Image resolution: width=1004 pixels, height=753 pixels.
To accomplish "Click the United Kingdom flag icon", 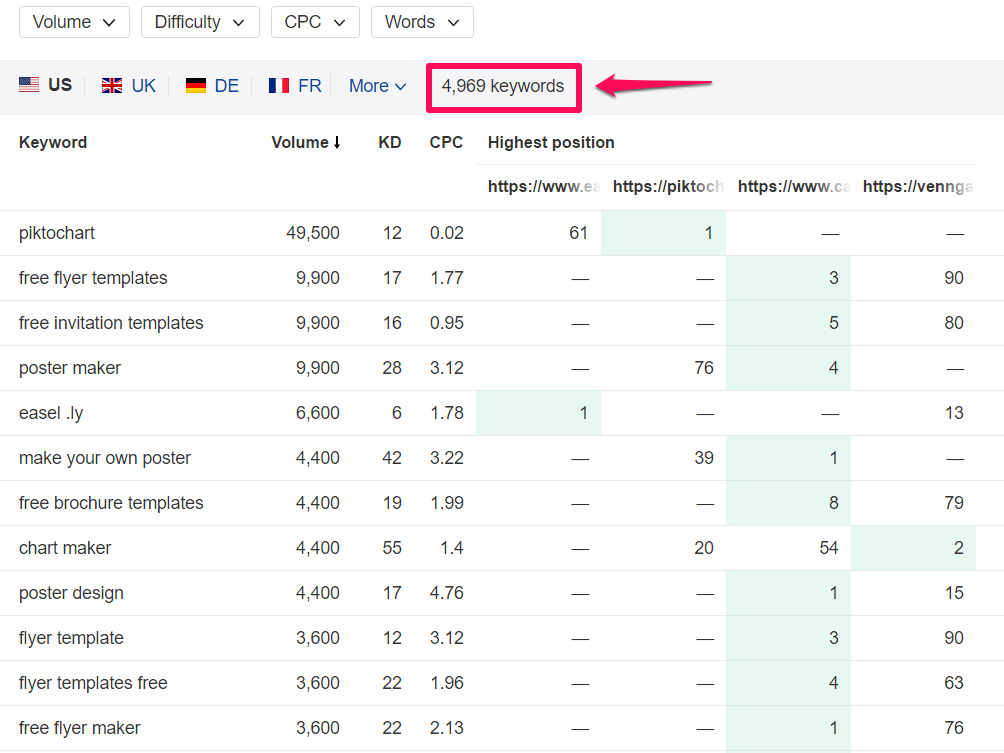I will tap(112, 85).
